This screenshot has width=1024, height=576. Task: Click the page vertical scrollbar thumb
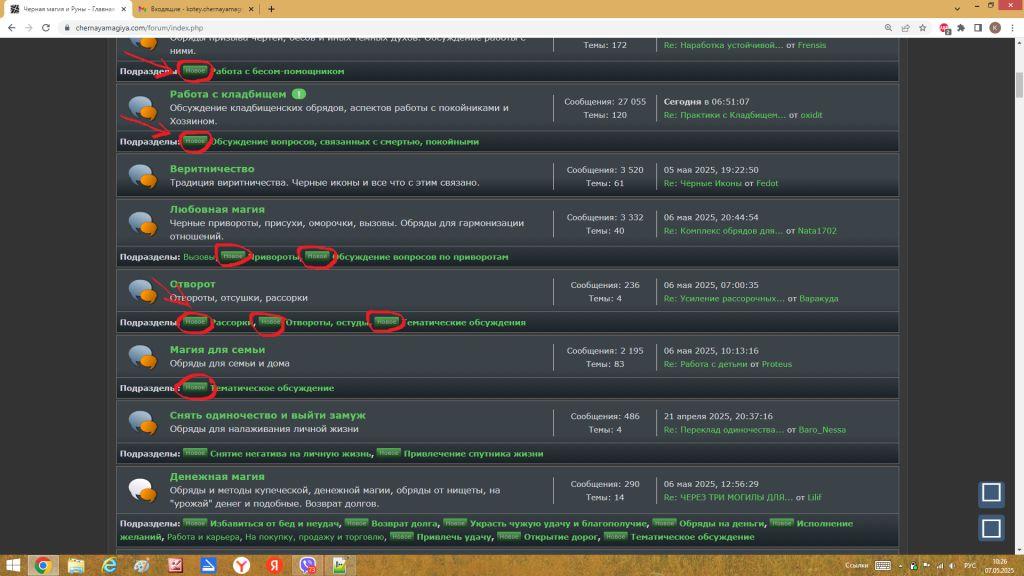(1019, 86)
